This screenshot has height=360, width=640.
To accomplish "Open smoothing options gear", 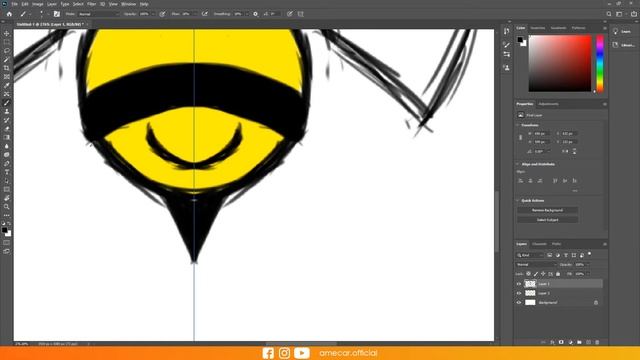I will [x=256, y=14].
